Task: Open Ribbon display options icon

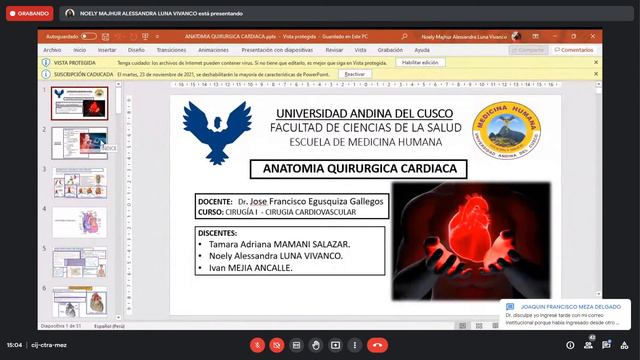Action: [535, 36]
